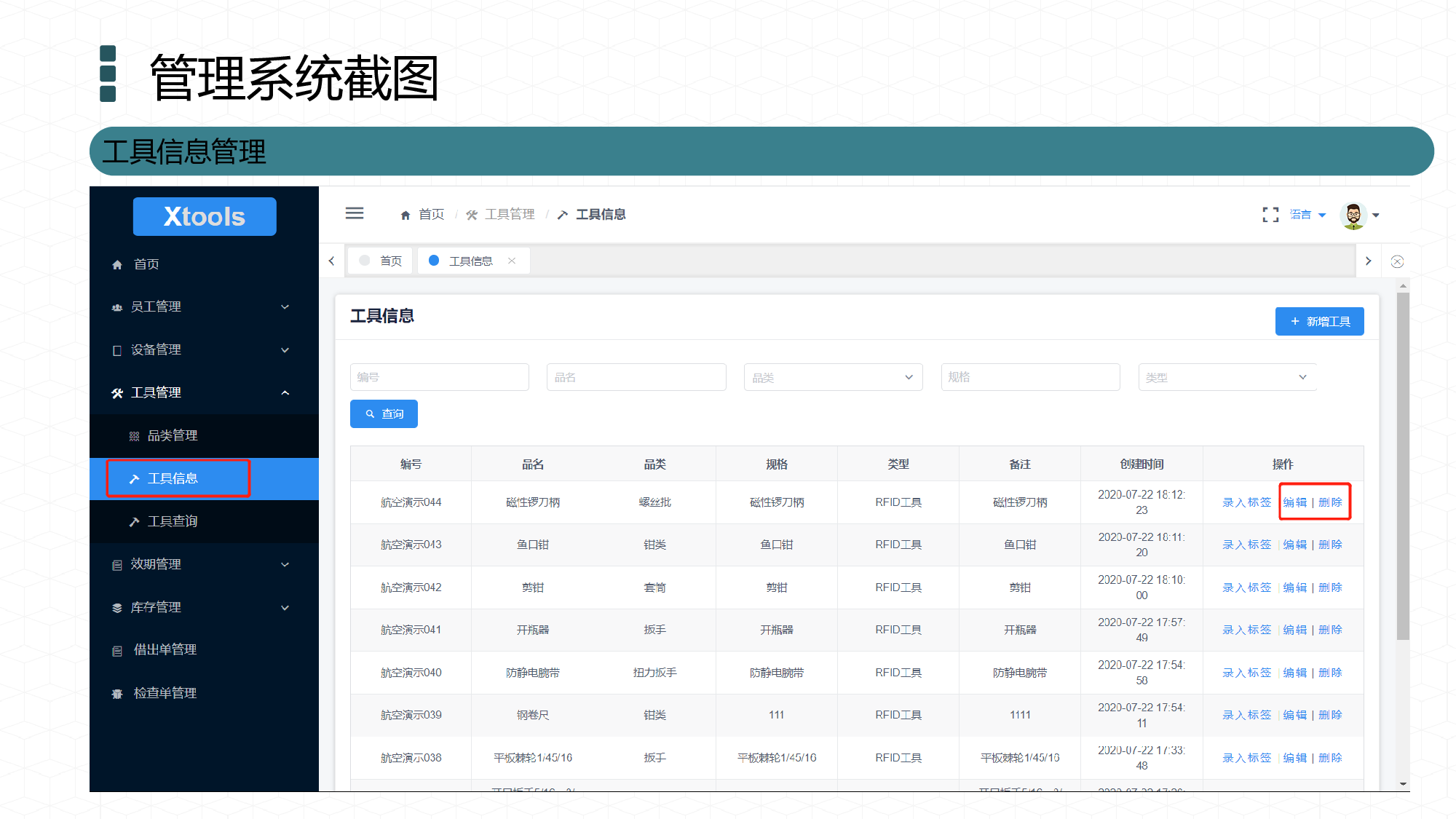Expand the 效期管理 submenu chevron
Screen dimensions: 1456x819
285,565
